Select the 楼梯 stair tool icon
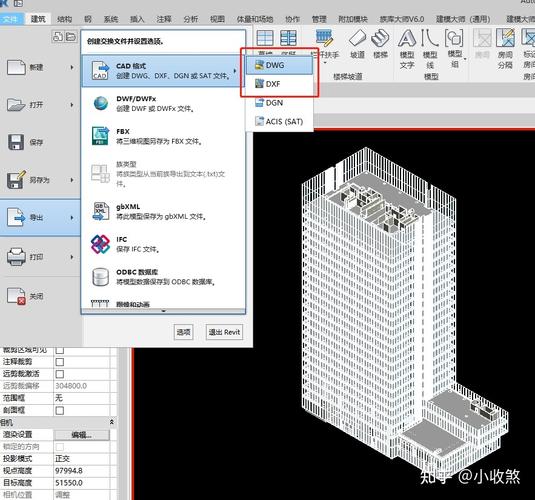The height and width of the screenshot is (500, 535). point(380,38)
